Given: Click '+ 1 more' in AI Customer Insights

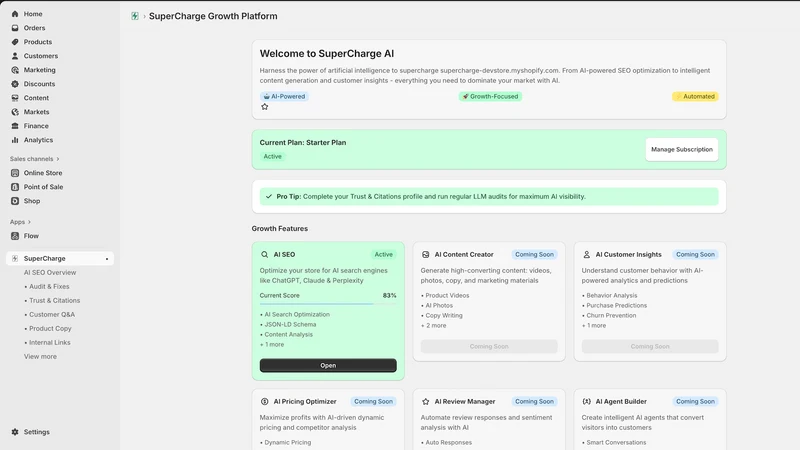Looking at the screenshot, I should click(x=594, y=326).
